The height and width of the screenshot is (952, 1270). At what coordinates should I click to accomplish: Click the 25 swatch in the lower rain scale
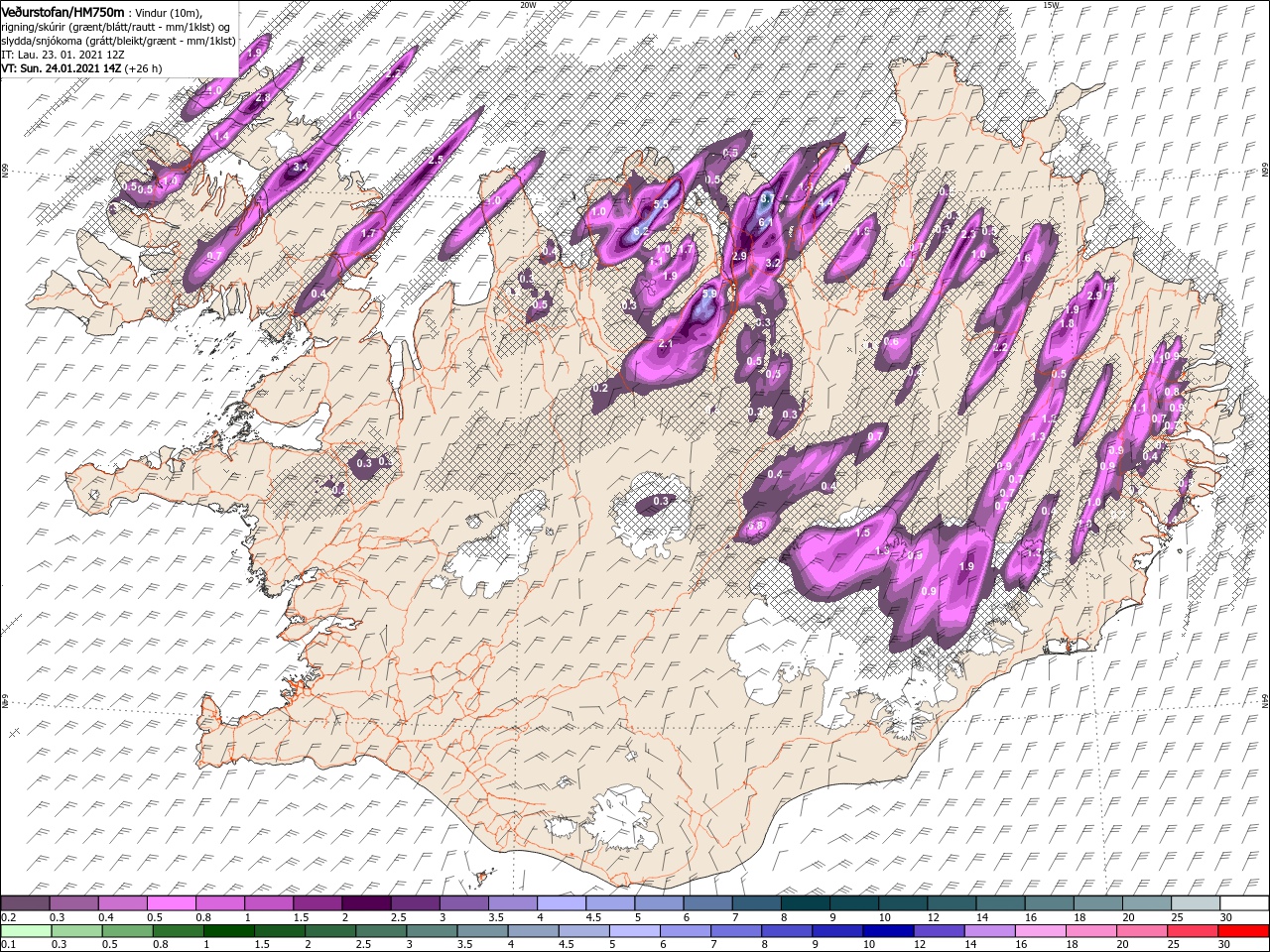(x=1192, y=931)
